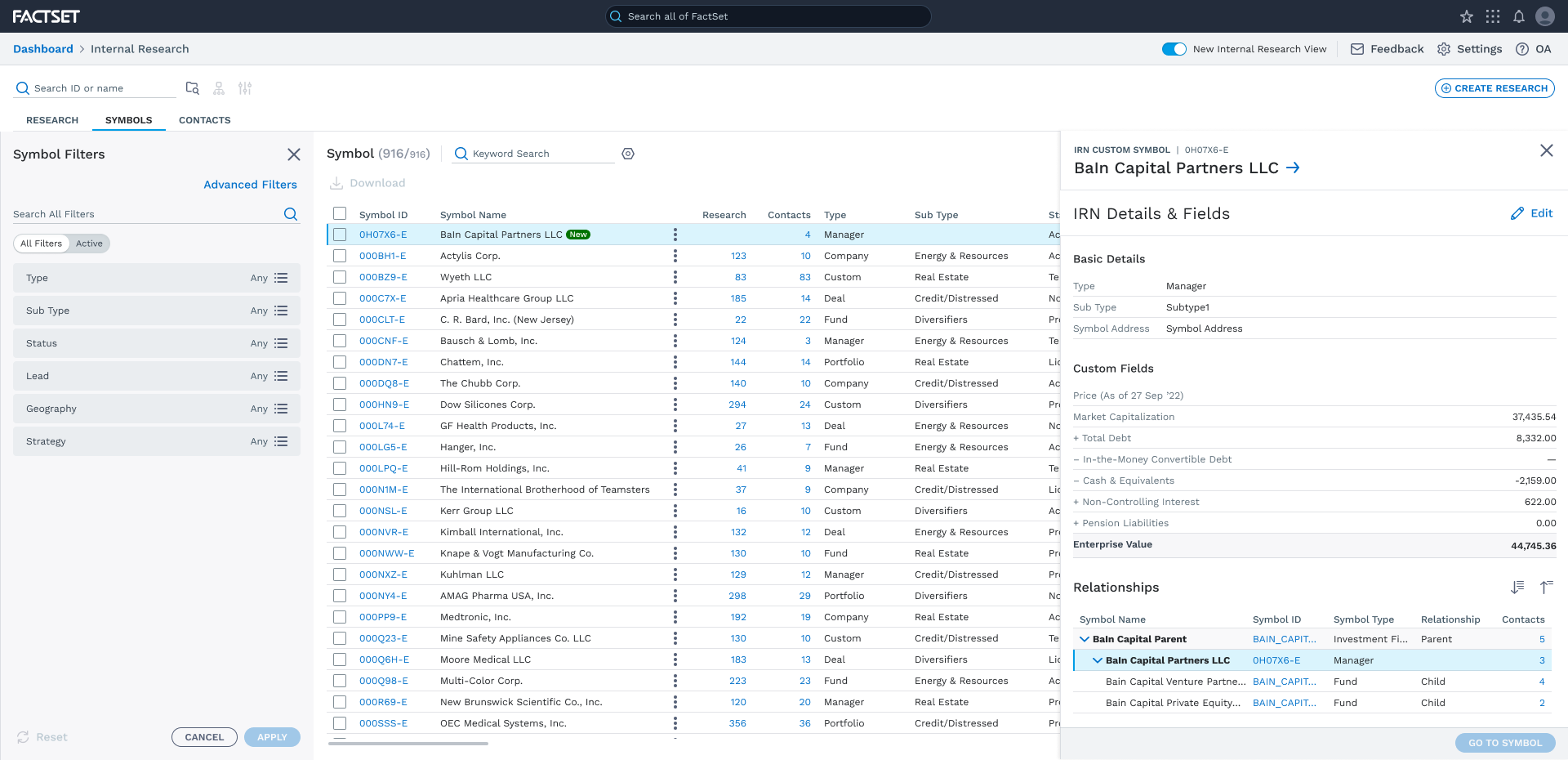Screen dimensions: 1568x760
Task: Open row menu for Actylis Corp.
Action: coord(675,256)
